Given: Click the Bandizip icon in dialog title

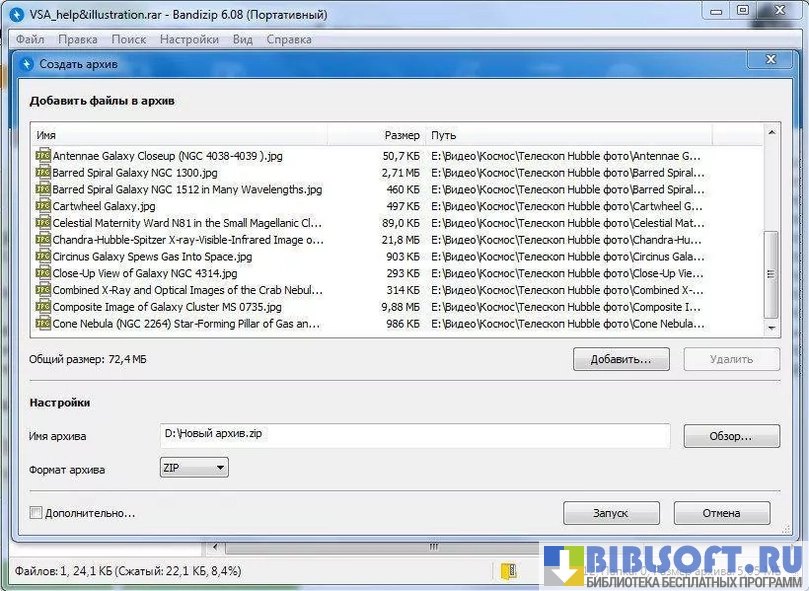Looking at the screenshot, I should 27,64.
